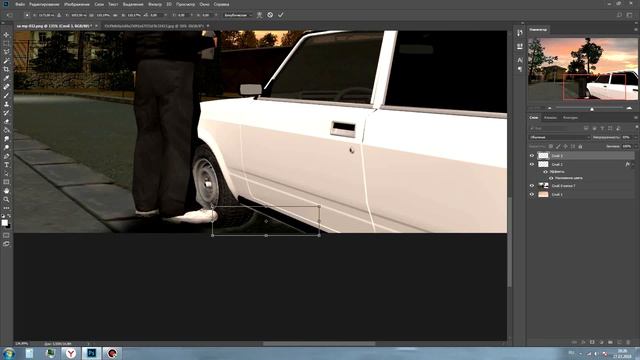This screenshot has height=360, width=640.
Task: Select the Healing Brush tool
Action: point(6,87)
